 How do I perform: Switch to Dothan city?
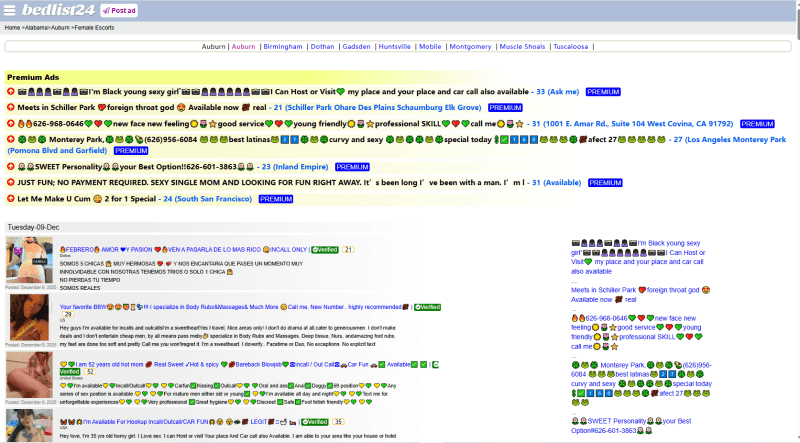click(x=322, y=46)
